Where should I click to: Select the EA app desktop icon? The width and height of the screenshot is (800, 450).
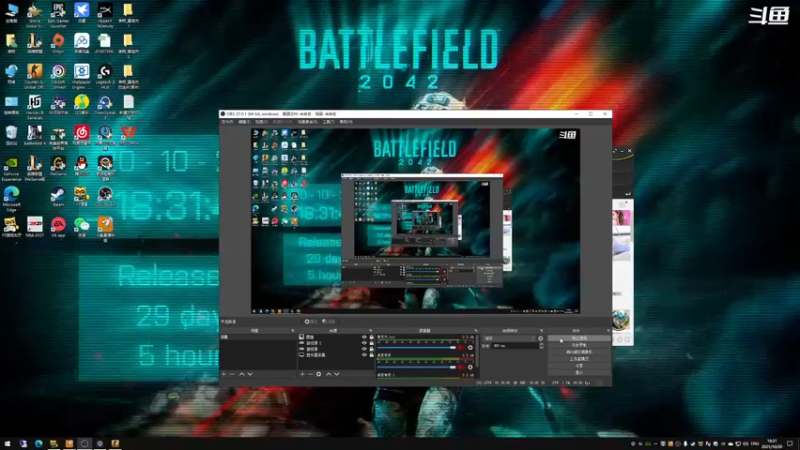tap(58, 227)
